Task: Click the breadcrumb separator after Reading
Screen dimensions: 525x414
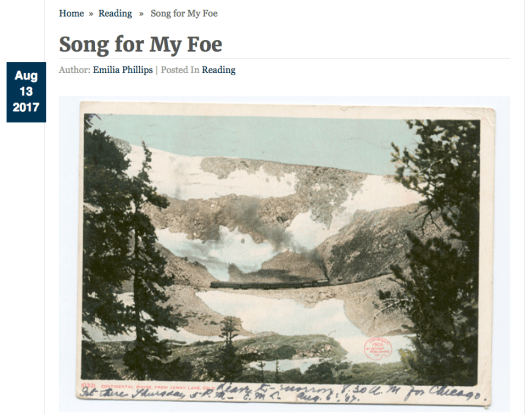Action: tap(141, 14)
